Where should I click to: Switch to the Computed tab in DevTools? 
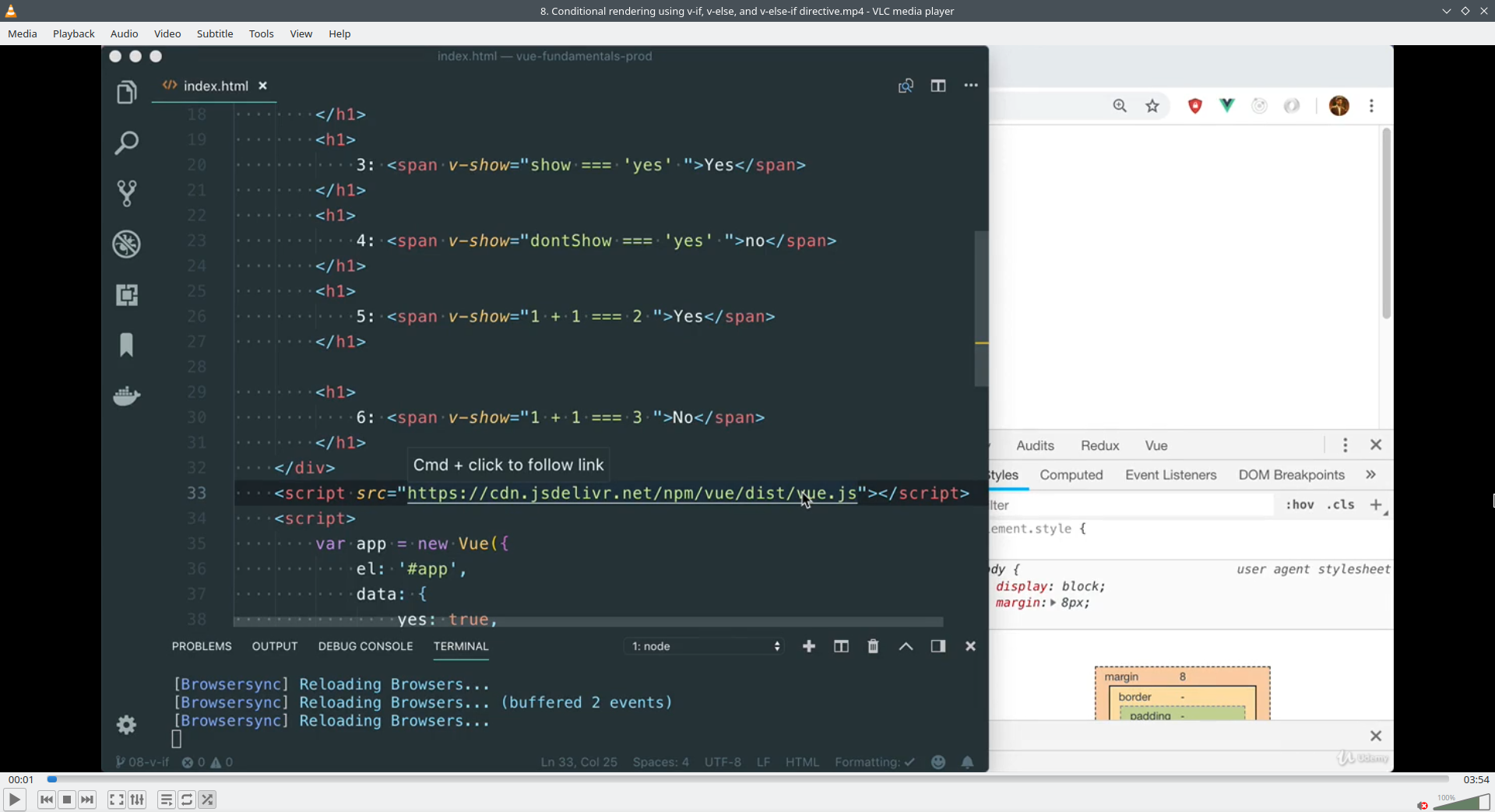[x=1071, y=475]
